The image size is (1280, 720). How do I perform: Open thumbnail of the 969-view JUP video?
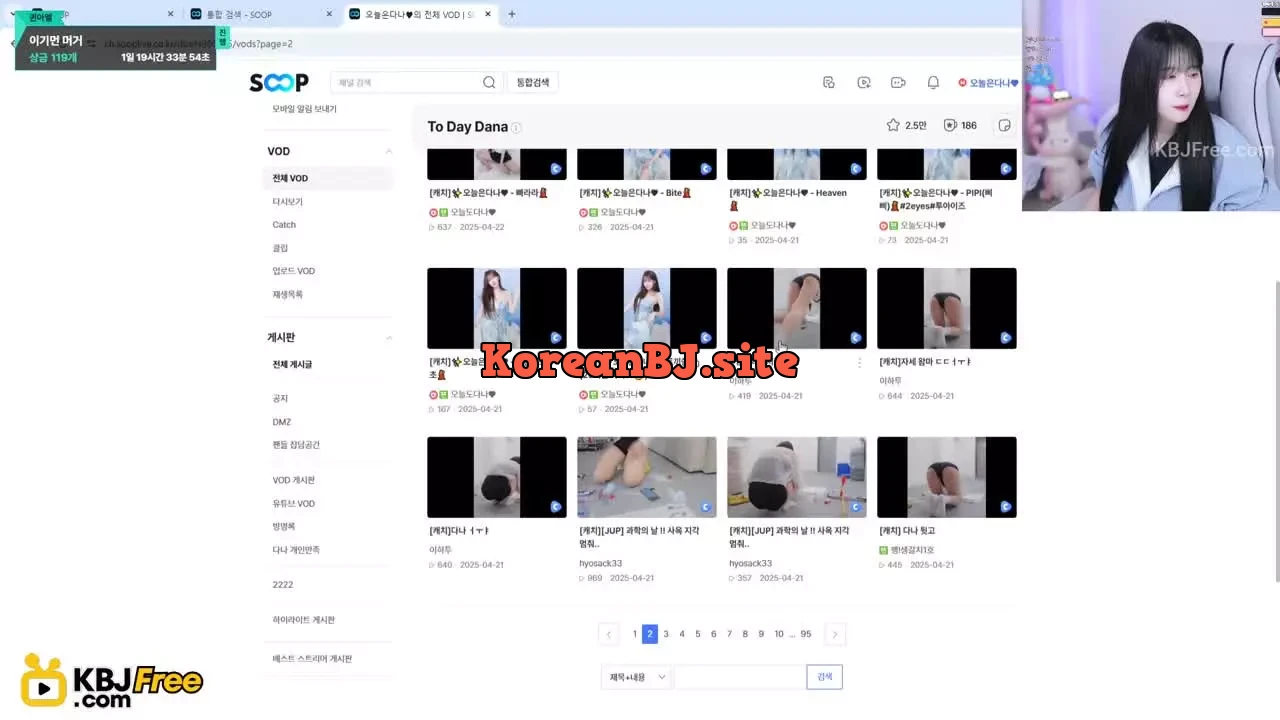click(x=647, y=477)
